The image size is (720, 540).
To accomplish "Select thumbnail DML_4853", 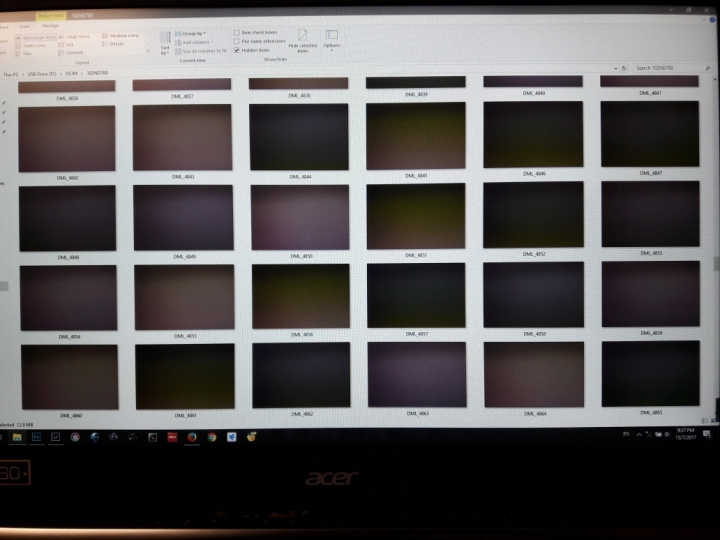I will [651, 214].
